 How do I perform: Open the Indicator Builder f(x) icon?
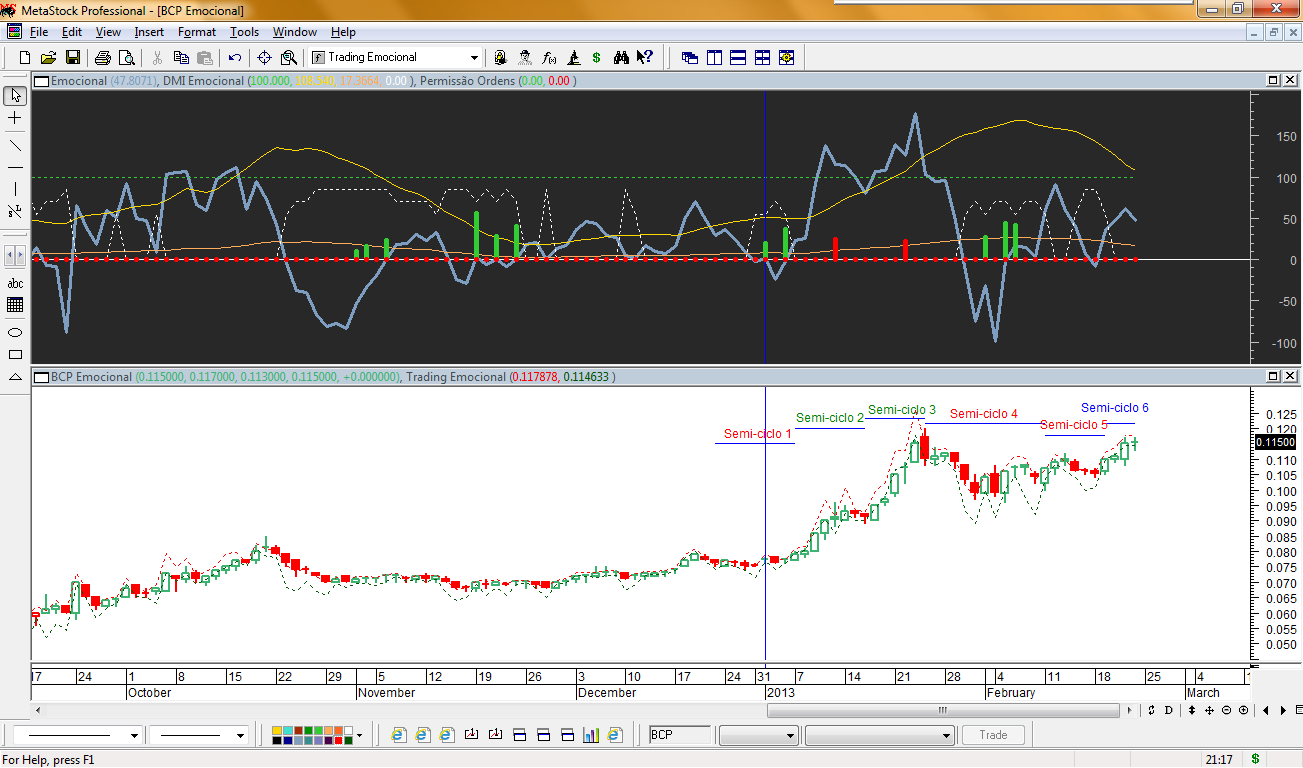coord(549,57)
